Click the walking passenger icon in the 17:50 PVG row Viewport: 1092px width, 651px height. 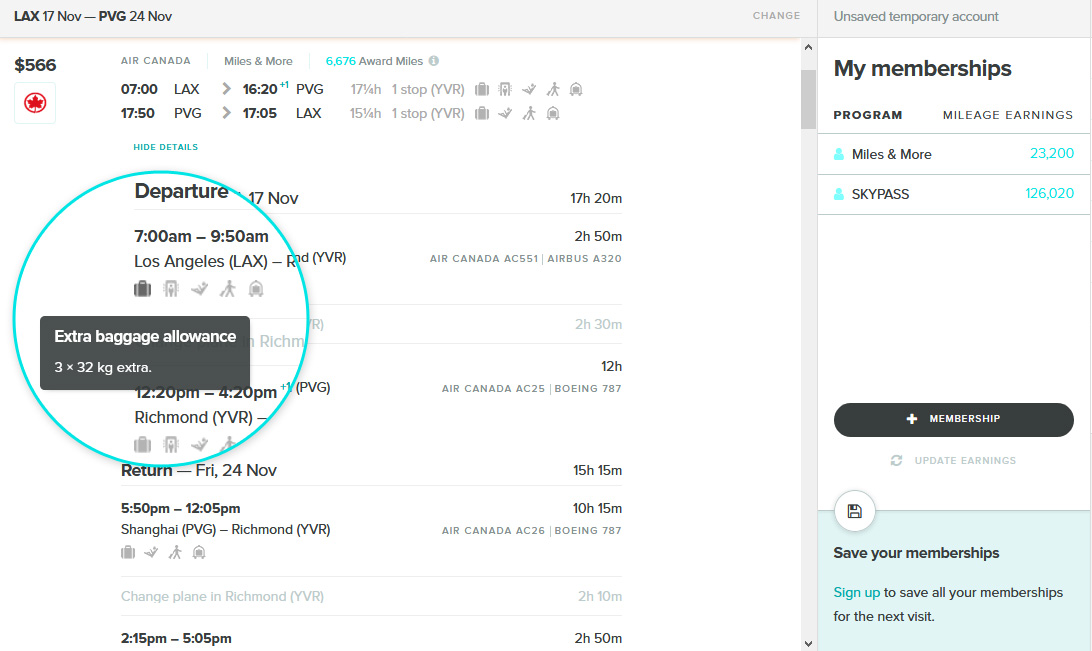[529, 113]
